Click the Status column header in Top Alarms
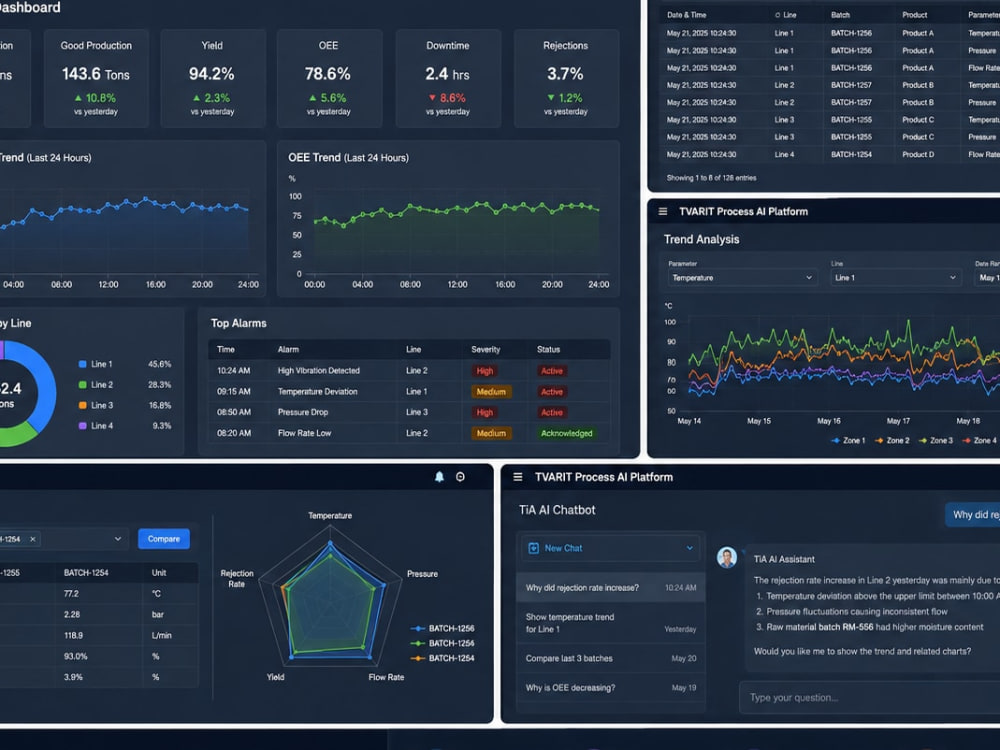 point(548,349)
